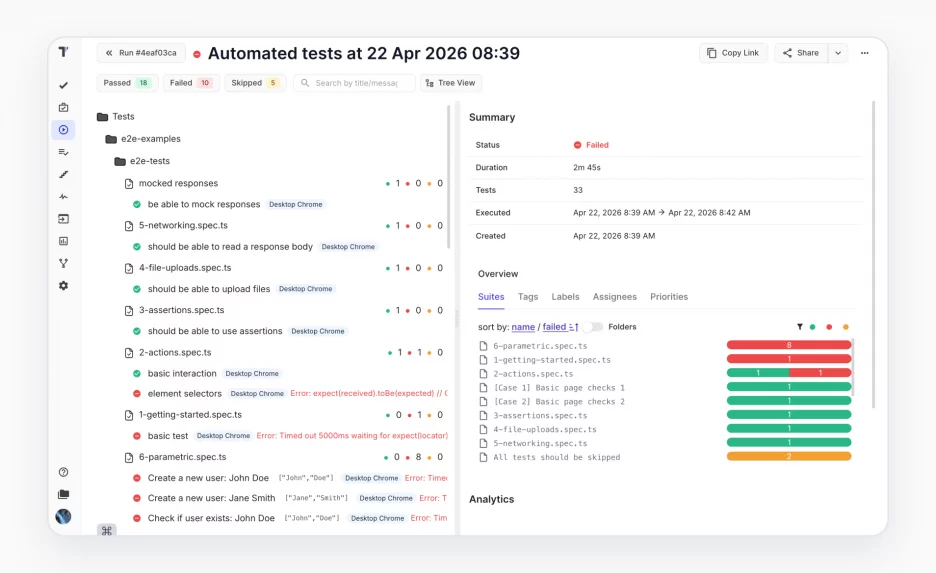
Task: Open the help question mark icon
Action: tap(63, 472)
